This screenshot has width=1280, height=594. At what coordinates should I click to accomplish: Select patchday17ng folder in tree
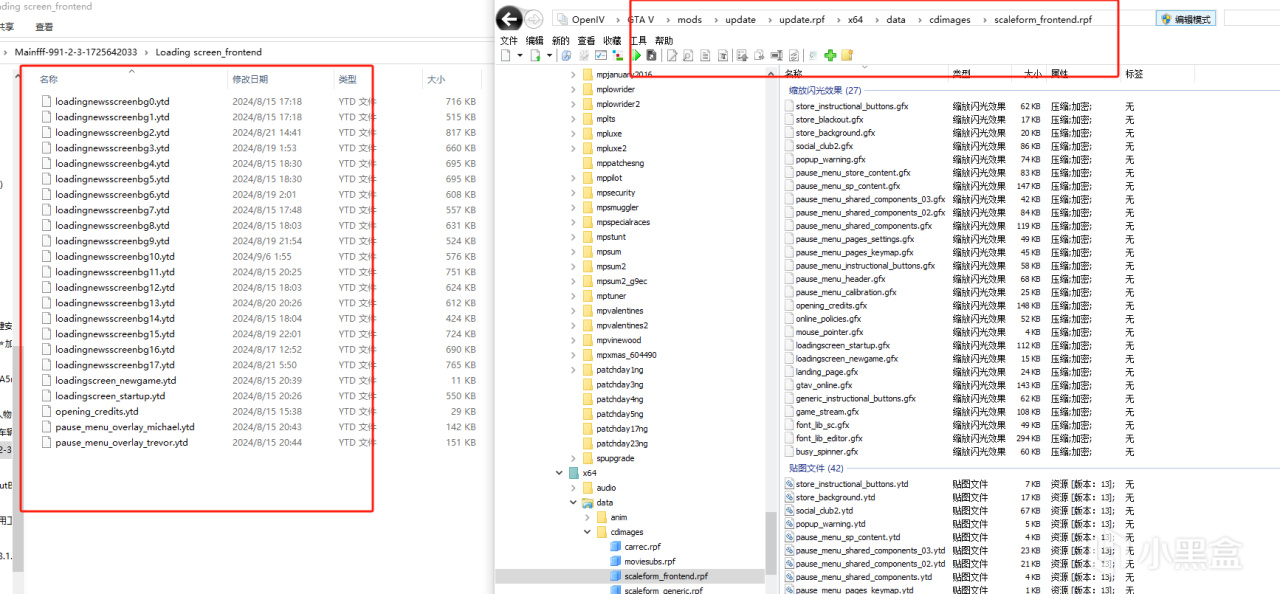click(622, 429)
